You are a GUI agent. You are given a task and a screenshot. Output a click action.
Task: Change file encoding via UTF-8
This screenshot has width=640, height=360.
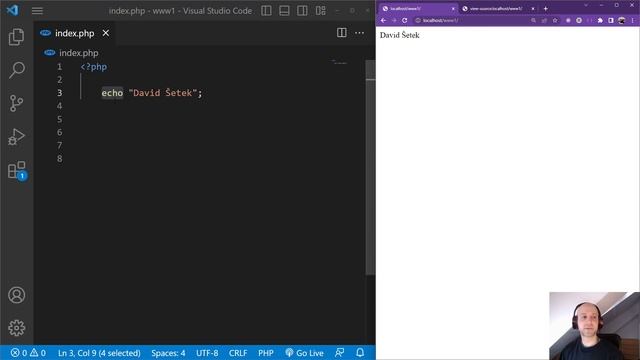tap(207, 353)
